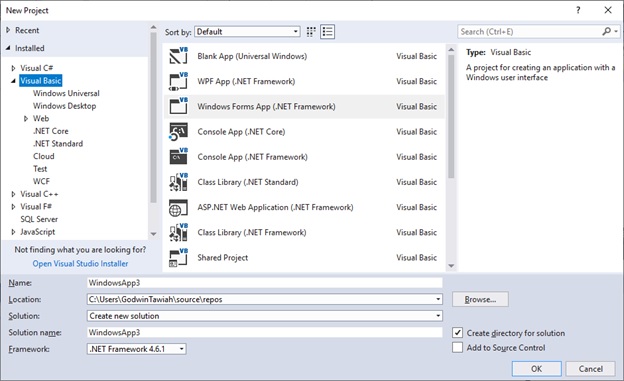Image resolution: width=624 pixels, height=381 pixels.
Task: Select Windows Desktop in the tree
Action: coord(64,106)
